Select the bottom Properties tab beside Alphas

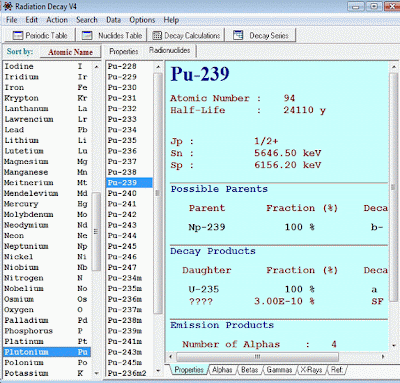point(189,370)
